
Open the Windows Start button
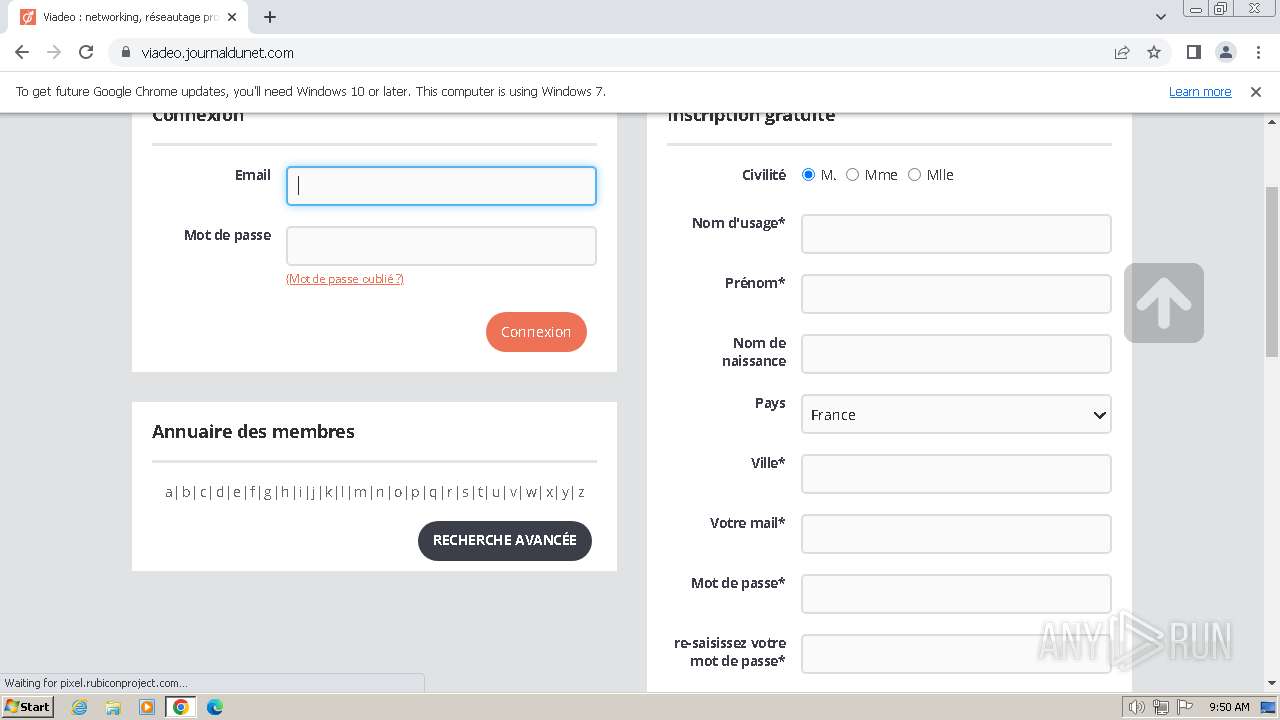tap(28, 706)
